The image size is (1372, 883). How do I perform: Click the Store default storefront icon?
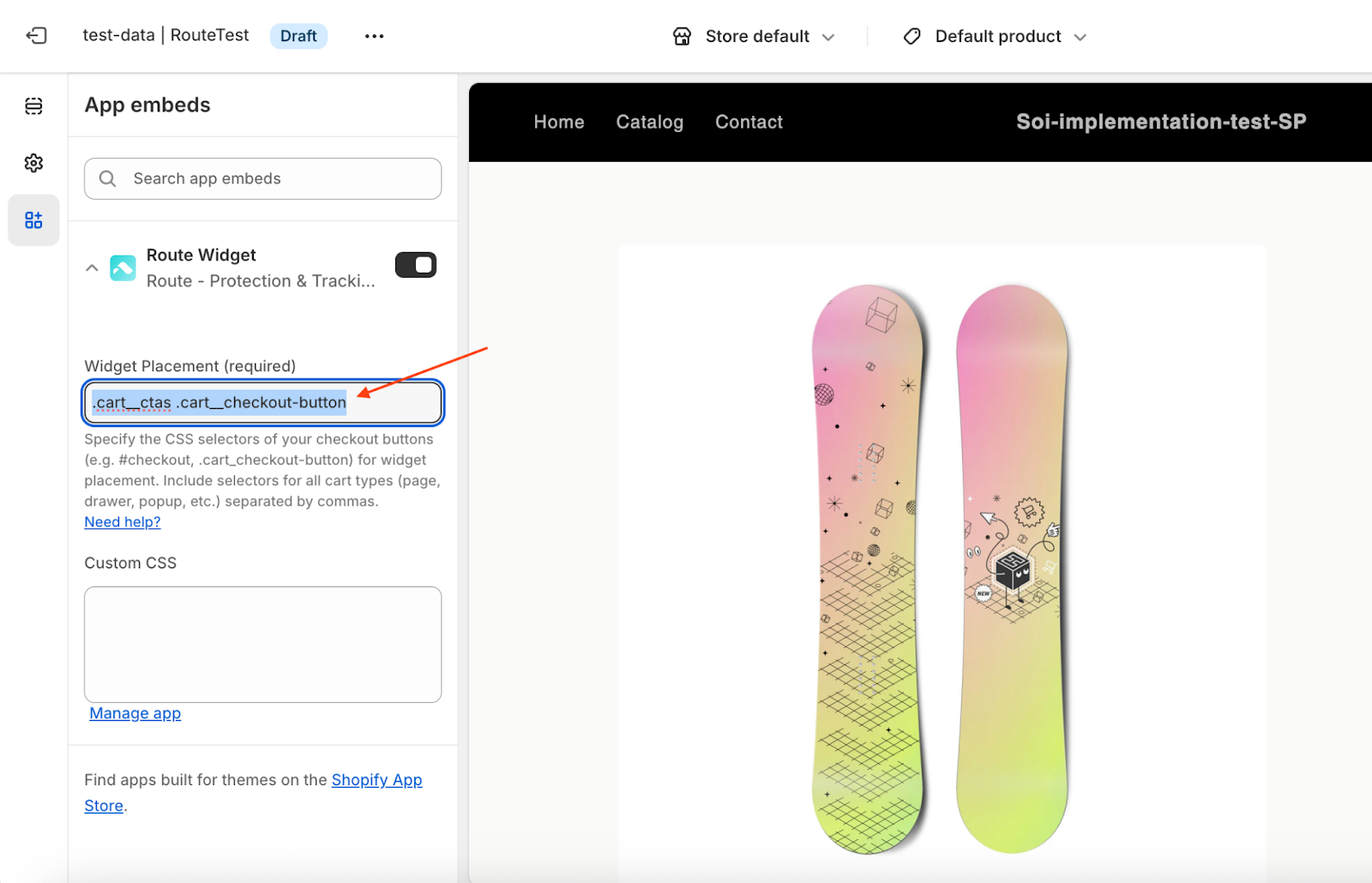(x=682, y=36)
